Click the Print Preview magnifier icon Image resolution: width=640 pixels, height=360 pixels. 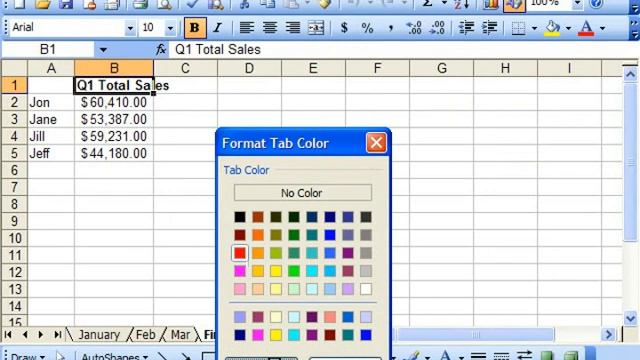(164, 4)
